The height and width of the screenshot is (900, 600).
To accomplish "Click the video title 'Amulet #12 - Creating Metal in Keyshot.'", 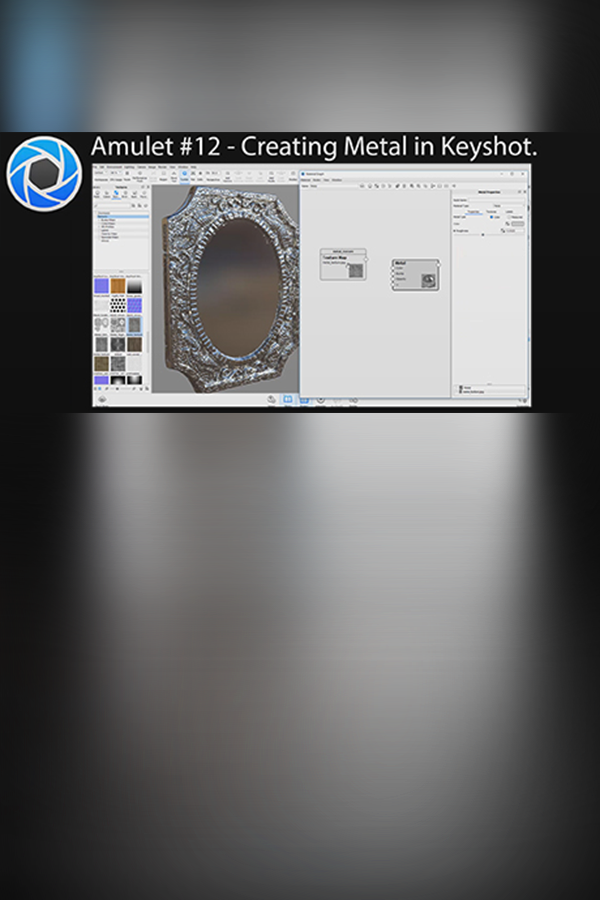I will pos(314,147).
